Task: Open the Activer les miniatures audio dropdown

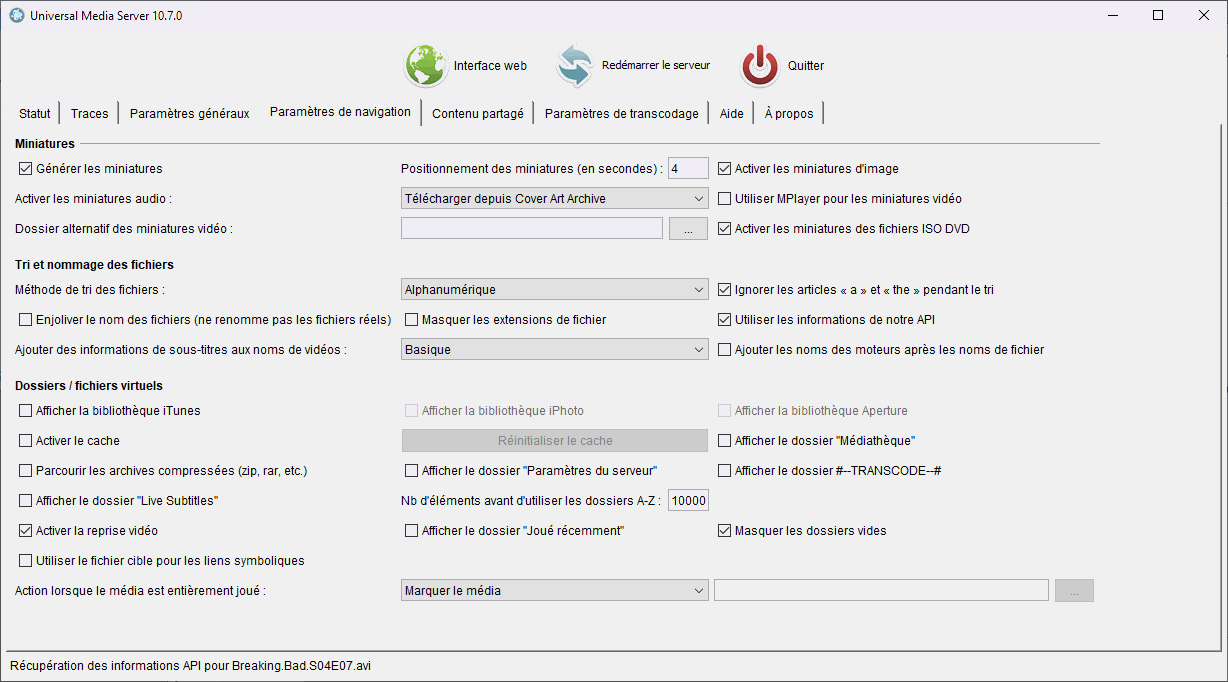Action: (554, 199)
